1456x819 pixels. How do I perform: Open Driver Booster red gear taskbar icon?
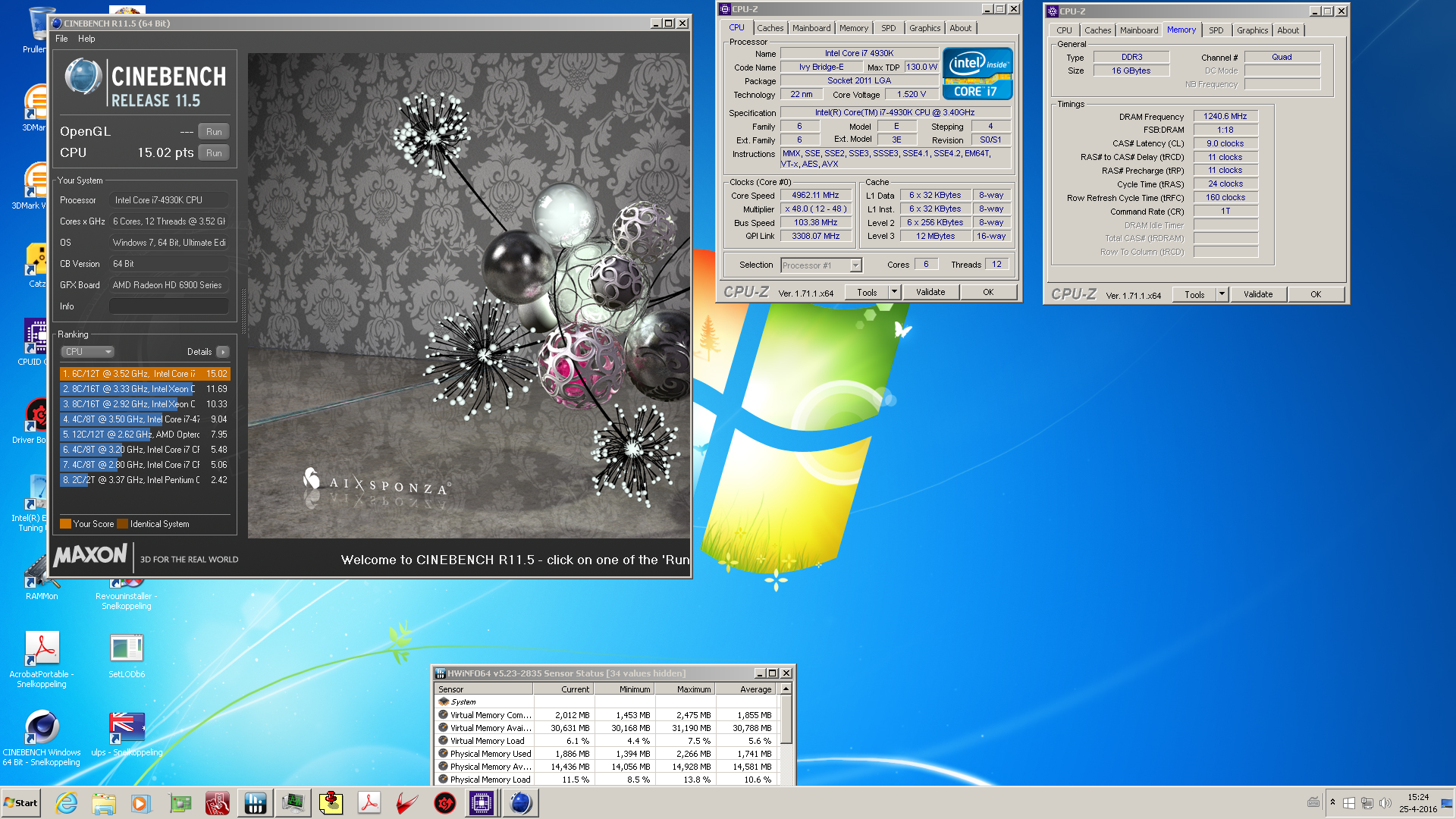(445, 803)
